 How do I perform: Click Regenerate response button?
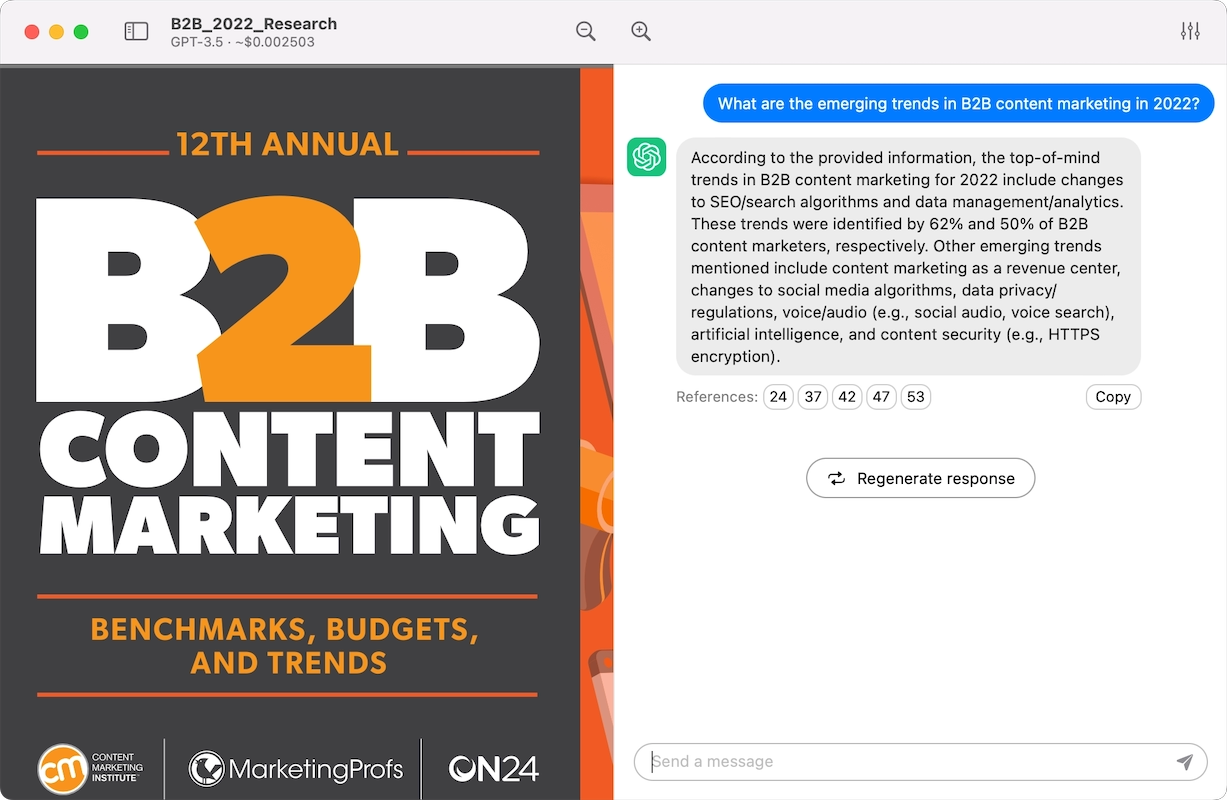click(x=921, y=478)
